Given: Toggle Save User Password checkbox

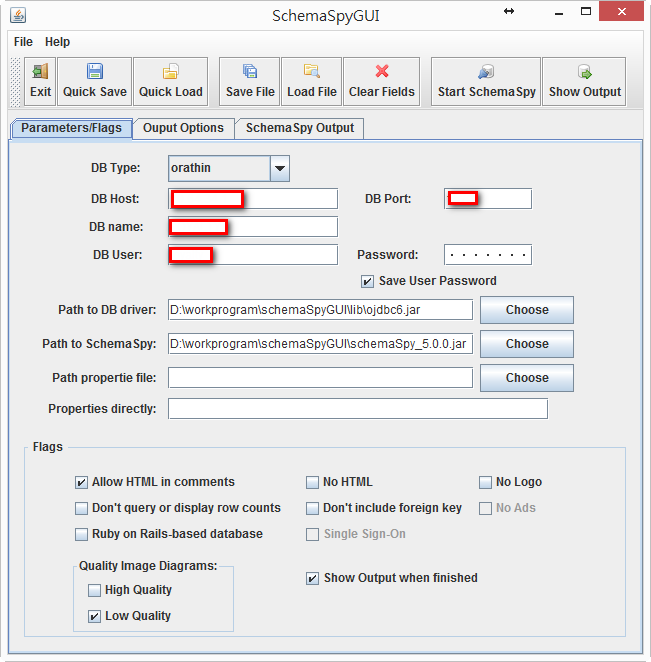Looking at the screenshot, I should pyautogui.click(x=367, y=281).
